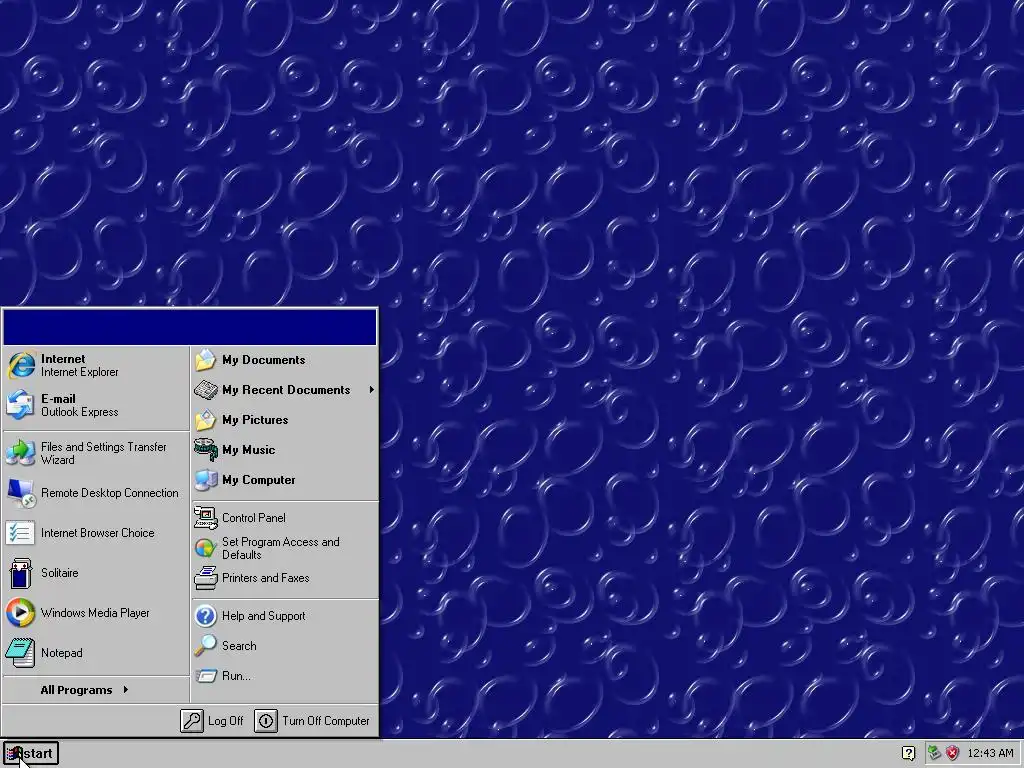This screenshot has height=768, width=1024.
Task: Click the My Music icon
Action: coord(205,450)
